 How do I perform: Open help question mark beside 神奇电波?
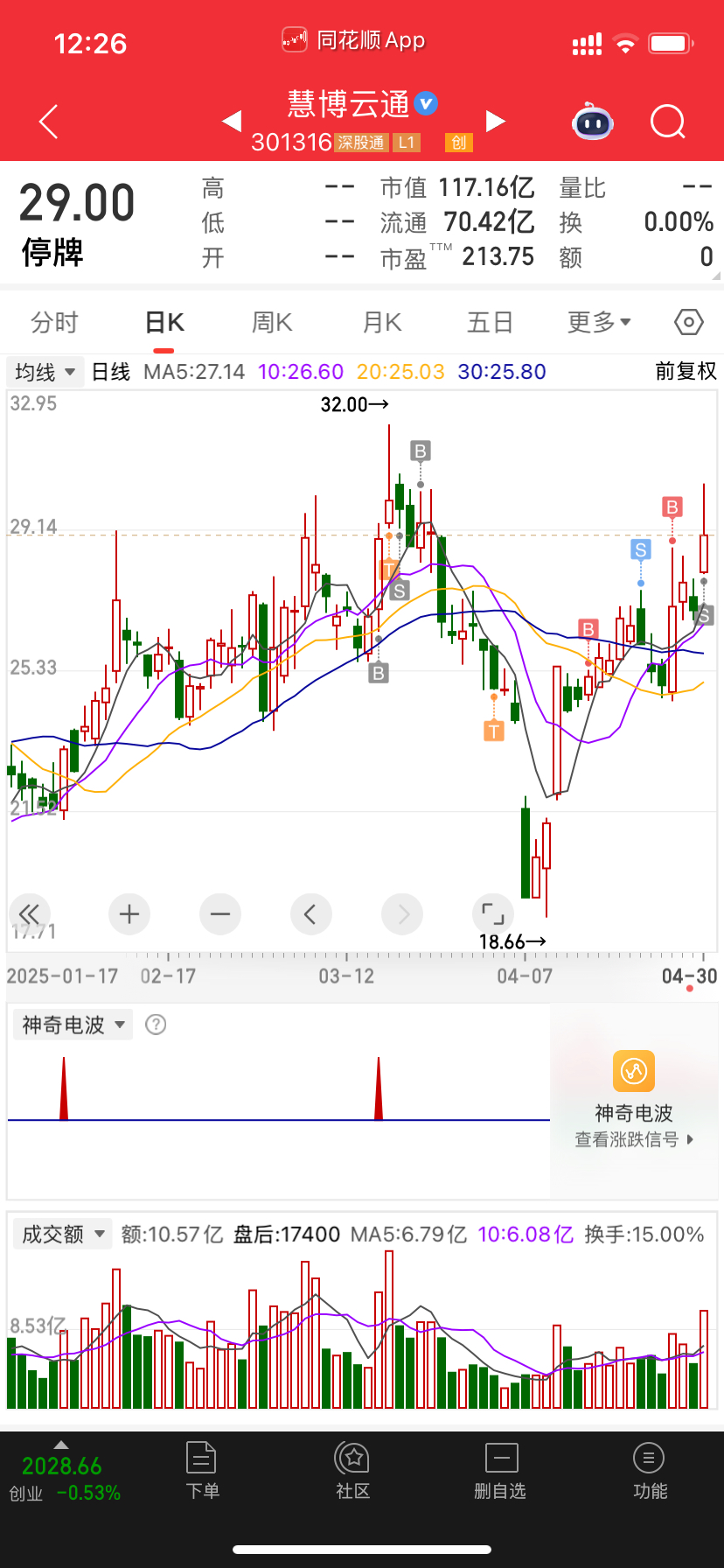pyautogui.click(x=156, y=1025)
